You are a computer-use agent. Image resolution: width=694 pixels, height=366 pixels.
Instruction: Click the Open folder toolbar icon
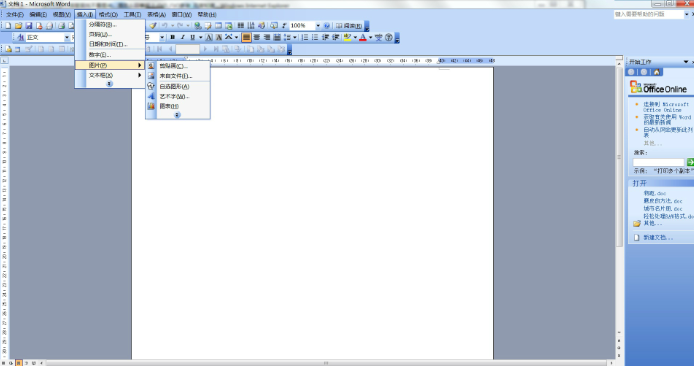[18, 26]
